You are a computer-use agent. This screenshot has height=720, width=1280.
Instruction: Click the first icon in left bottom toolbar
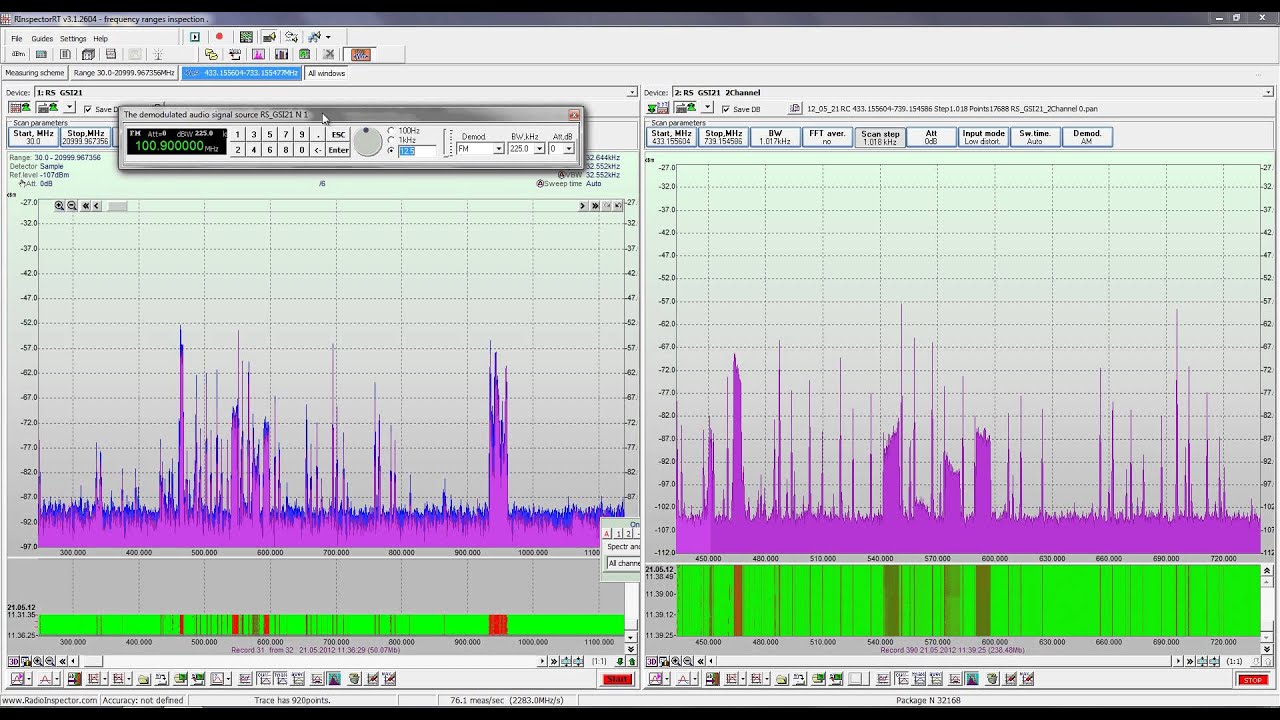tap(18, 679)
